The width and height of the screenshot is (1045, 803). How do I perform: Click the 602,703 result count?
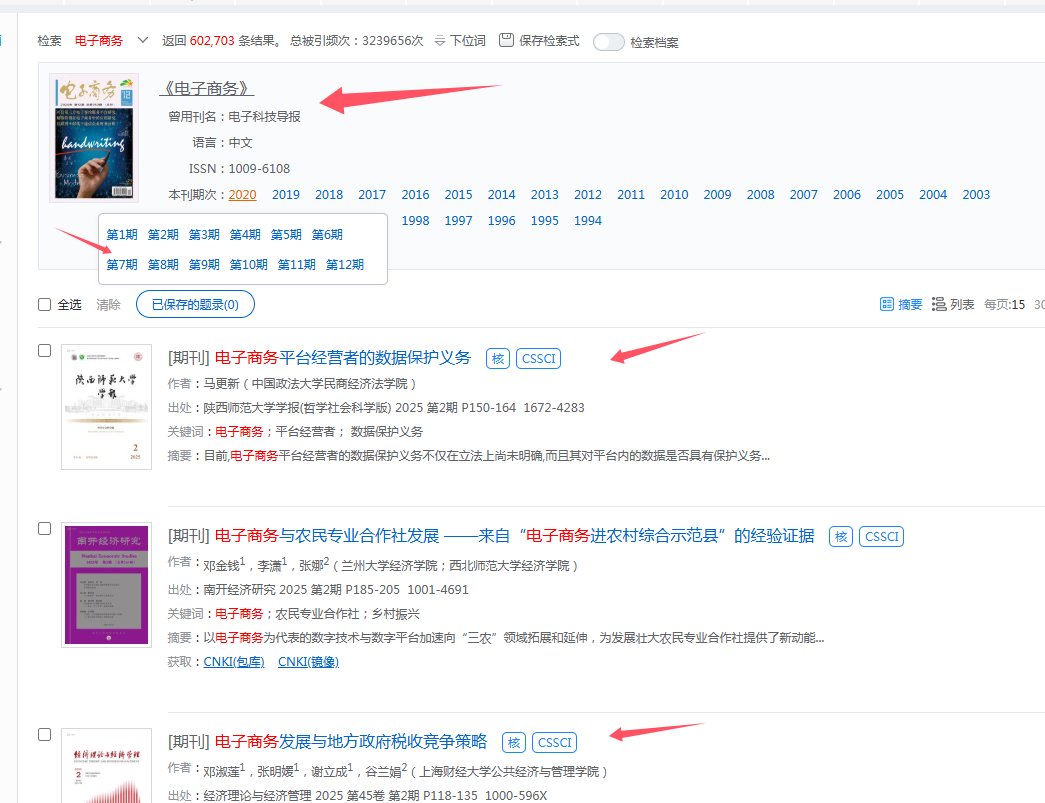212,41
